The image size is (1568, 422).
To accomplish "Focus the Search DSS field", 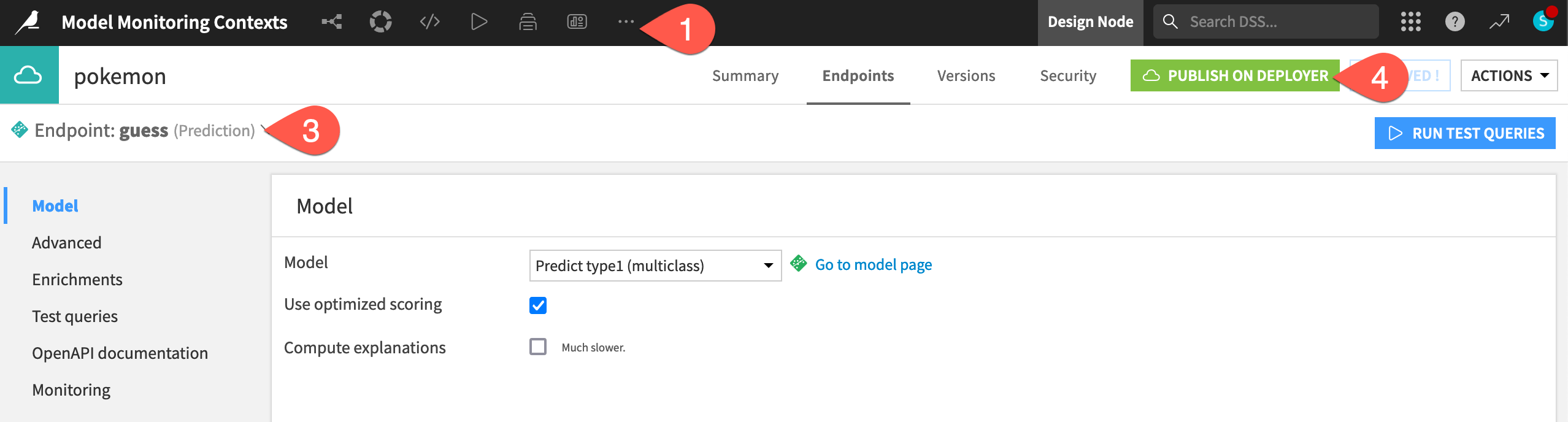I will 1266,21.
